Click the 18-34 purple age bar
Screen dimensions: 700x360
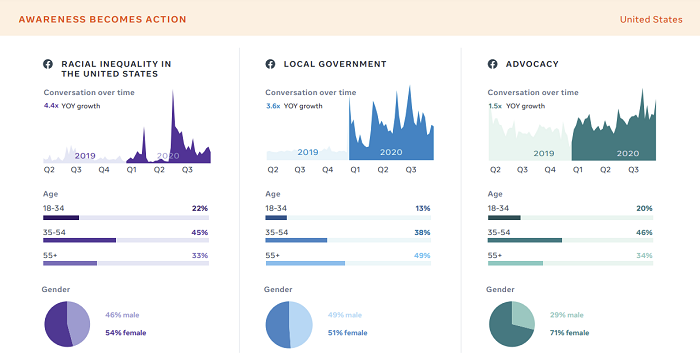click(126, 218)
